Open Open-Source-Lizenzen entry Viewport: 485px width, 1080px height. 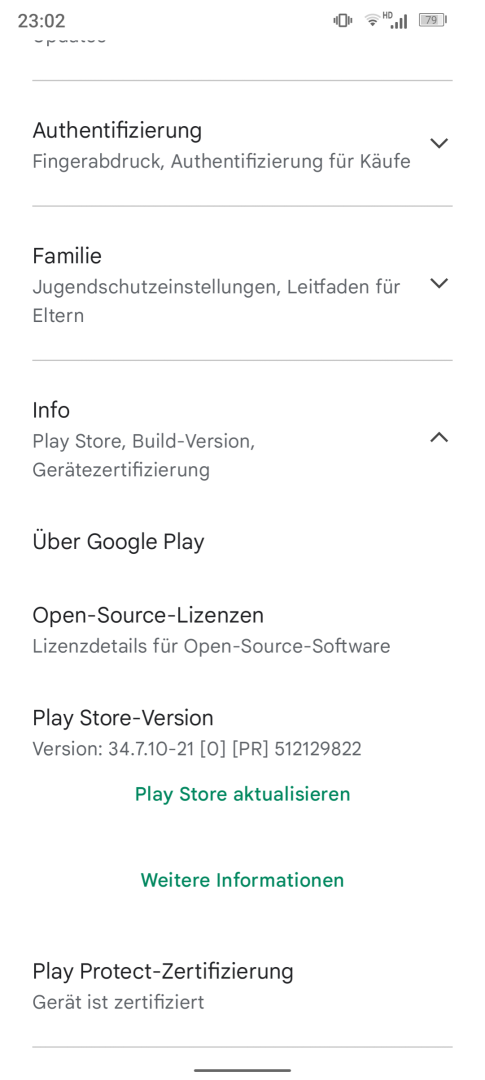tap(242, 630)
